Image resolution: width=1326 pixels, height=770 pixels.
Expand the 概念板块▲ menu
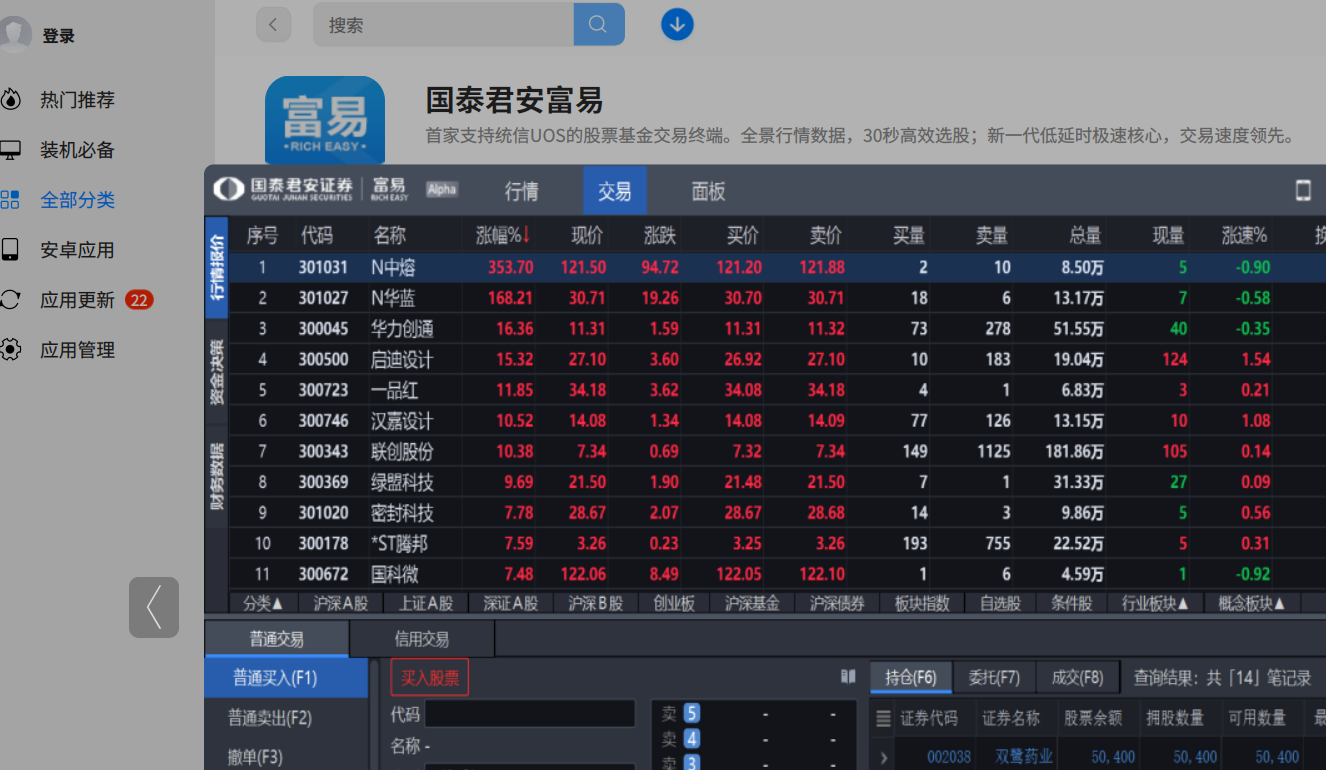tap(1251, 603)
